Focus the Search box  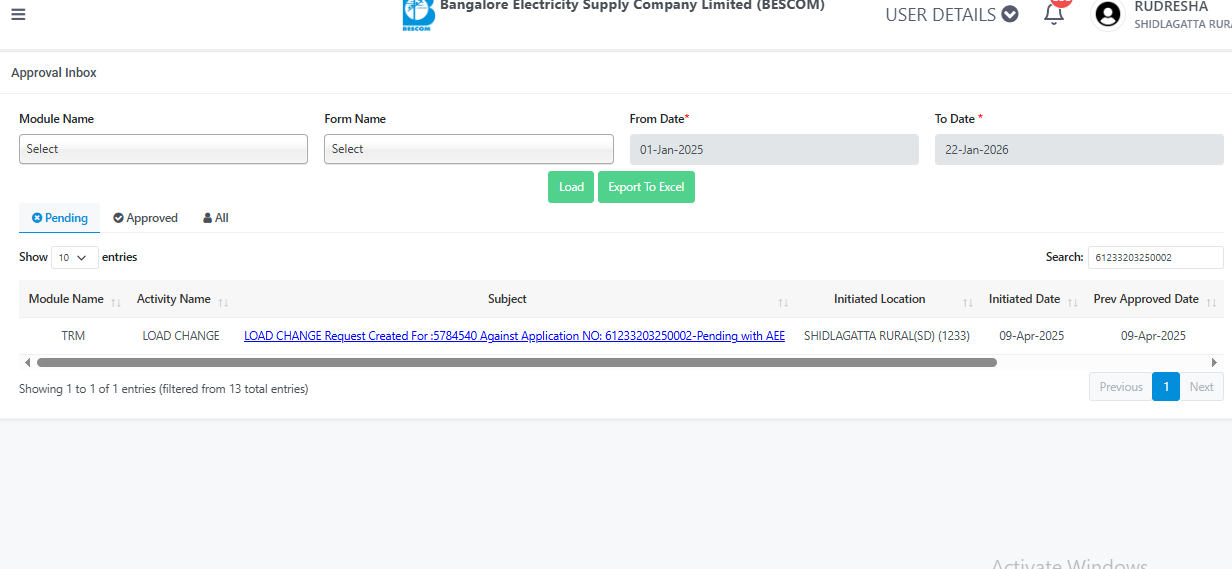[x=1155, y=257]
